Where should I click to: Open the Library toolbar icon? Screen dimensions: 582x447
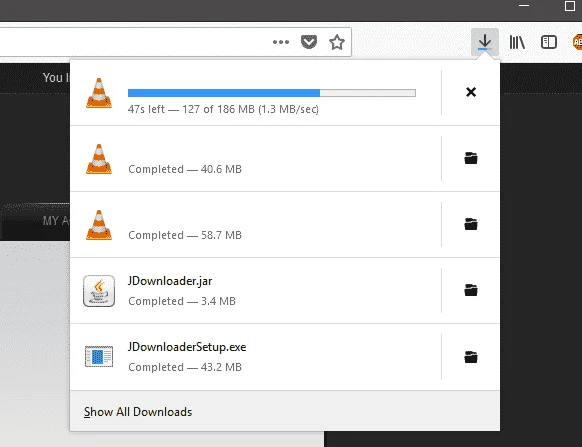[x=517, y=42]
